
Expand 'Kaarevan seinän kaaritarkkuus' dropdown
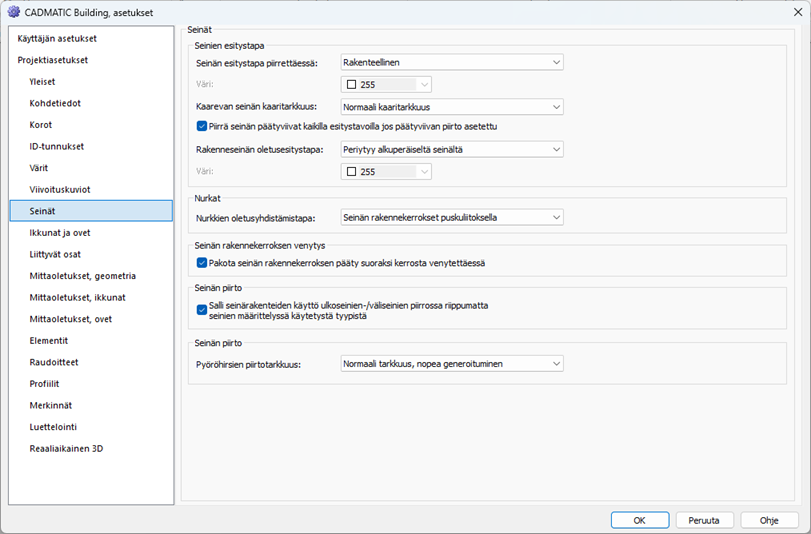(452, 106)
